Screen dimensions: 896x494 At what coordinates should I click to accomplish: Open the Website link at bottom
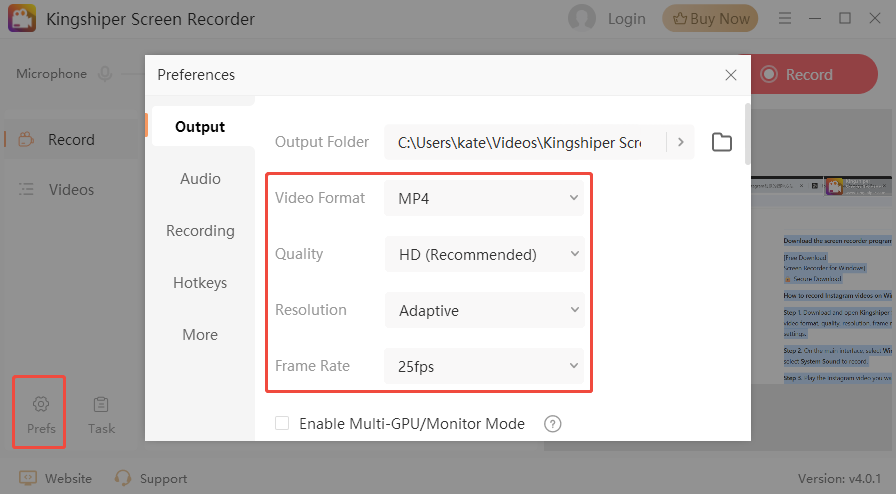(55, 478)
